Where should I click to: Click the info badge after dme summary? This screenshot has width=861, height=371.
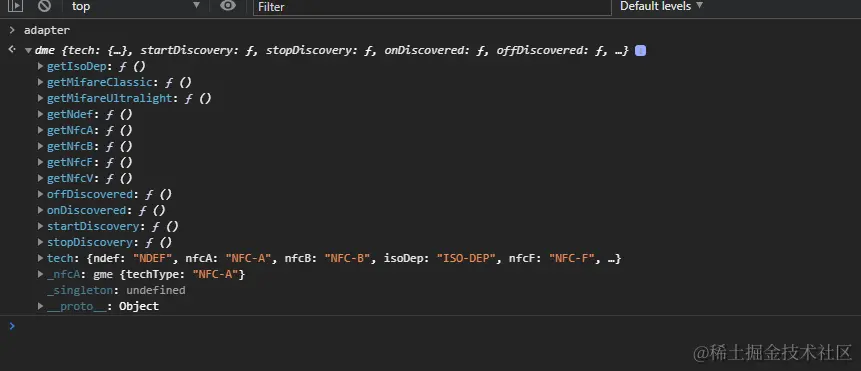pyautogui.click(x=640, y=50)
